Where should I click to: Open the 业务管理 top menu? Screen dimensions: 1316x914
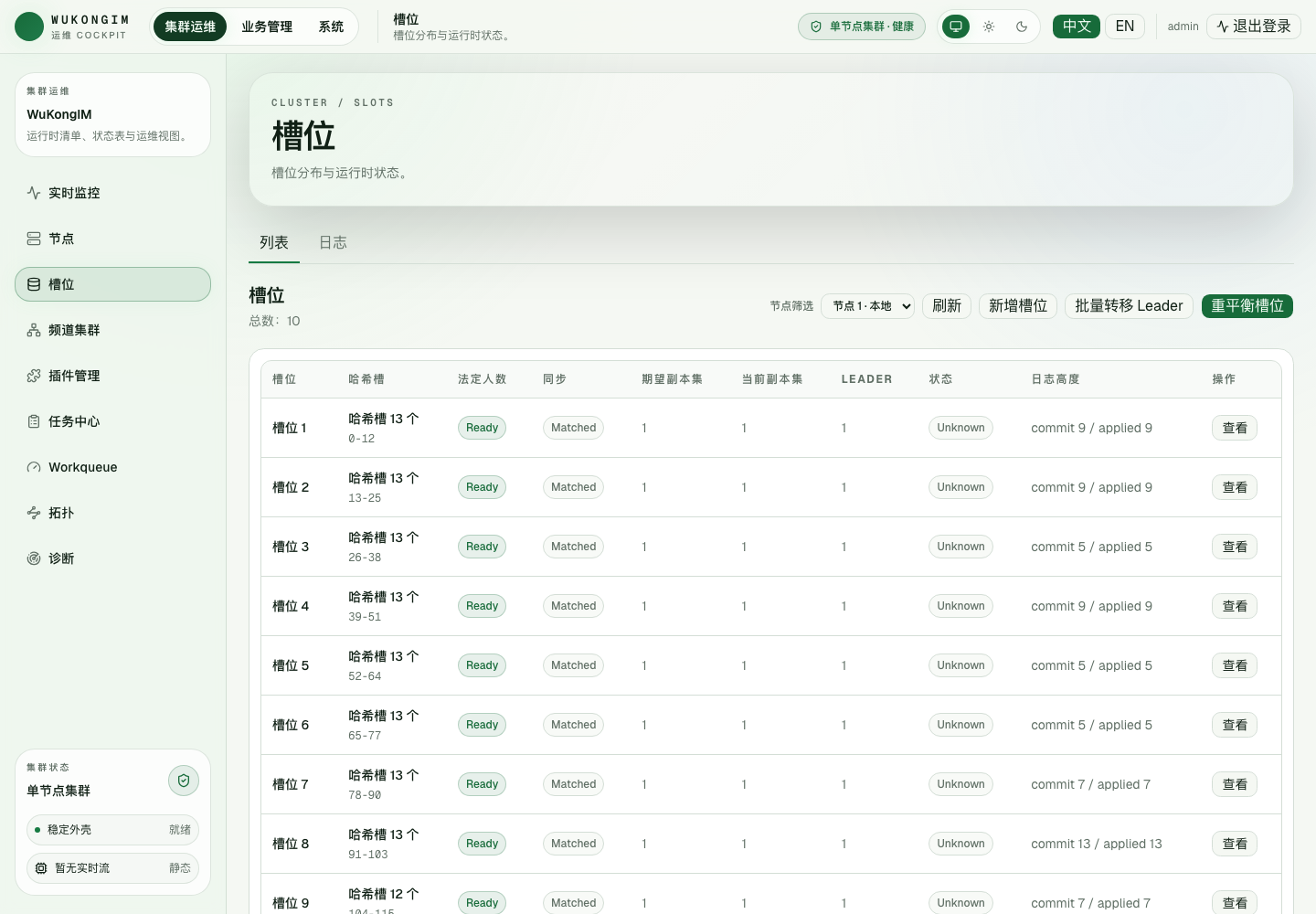(267, 27)
